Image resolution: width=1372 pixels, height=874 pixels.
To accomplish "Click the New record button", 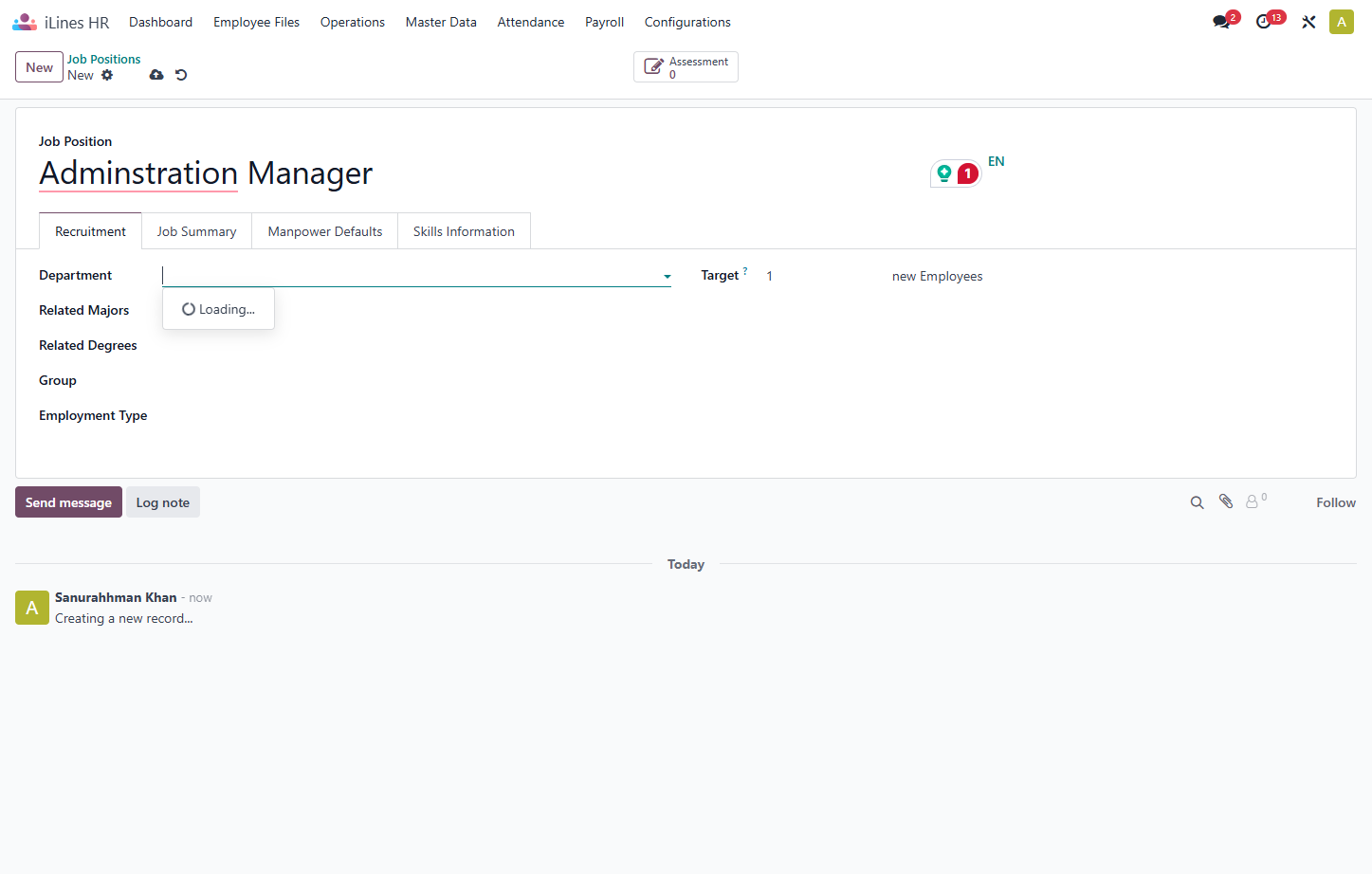I will (39, 67).
